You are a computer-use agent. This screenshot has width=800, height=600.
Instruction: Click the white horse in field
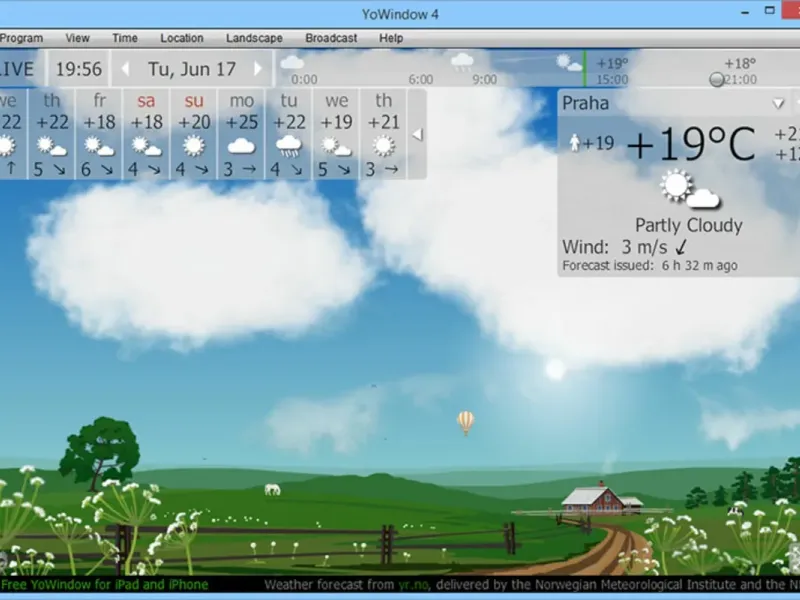pos(272,490)
